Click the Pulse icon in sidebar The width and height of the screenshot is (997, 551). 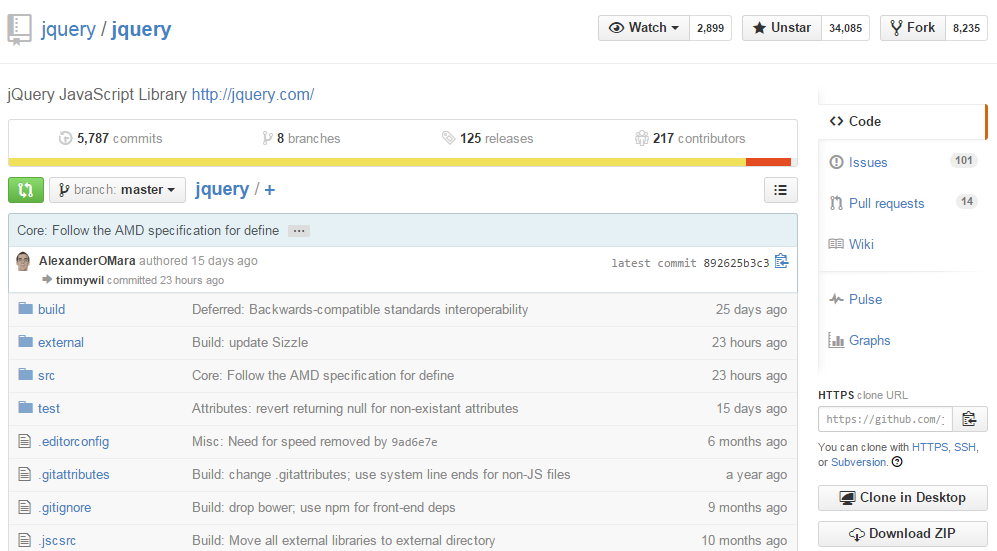[836, 299]
